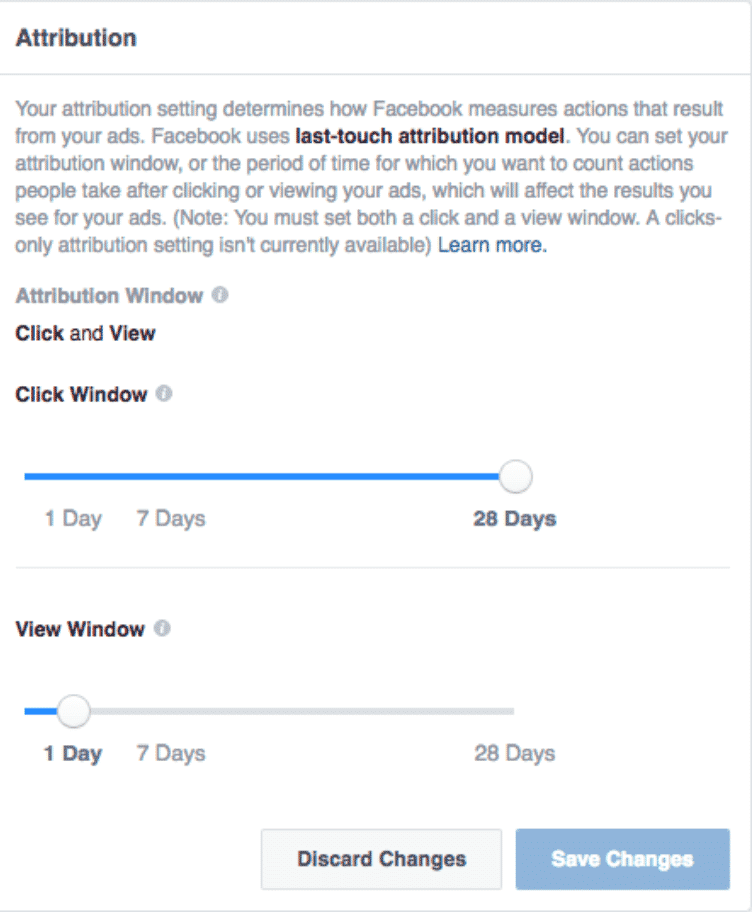Set Click Window to 7 Days label
The height and width of the screenshot is (912, 752).
(x=171, y=518)
